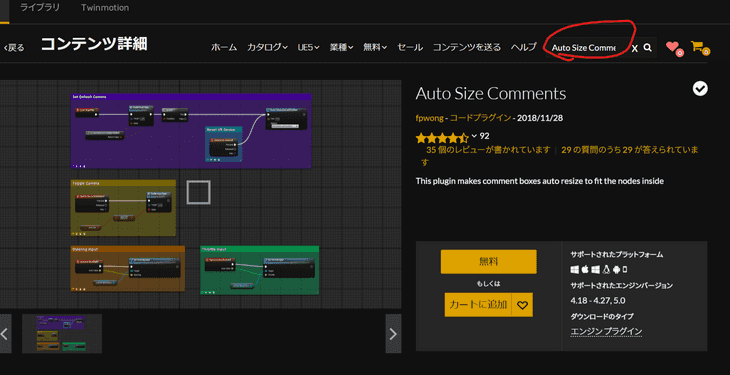Expand the カタログ dropdown menu

(267, 47)
